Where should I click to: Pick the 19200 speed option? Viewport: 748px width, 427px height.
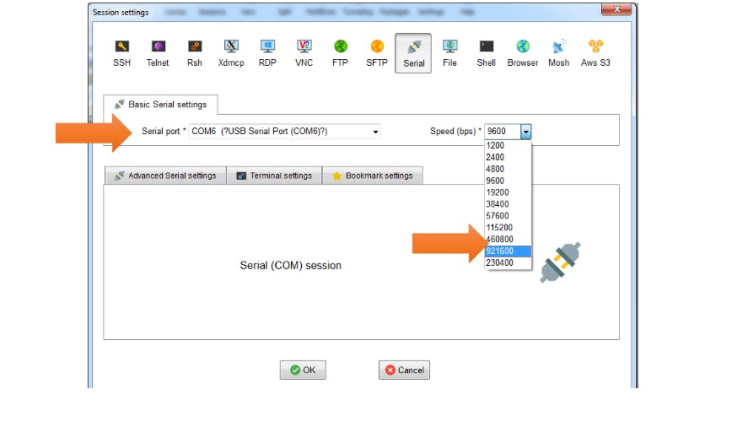pyautogui.click(x=508, y=192)
